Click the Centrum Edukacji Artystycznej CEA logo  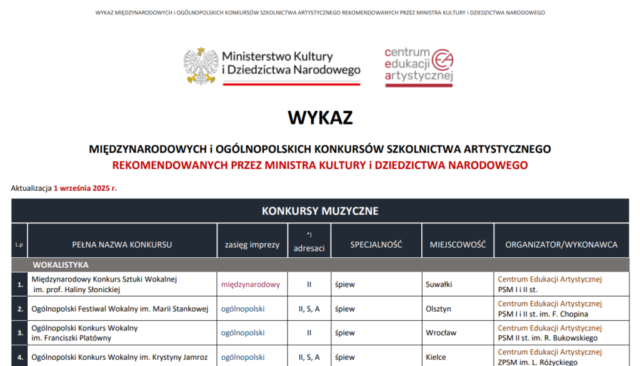click(x=419, y=67)
